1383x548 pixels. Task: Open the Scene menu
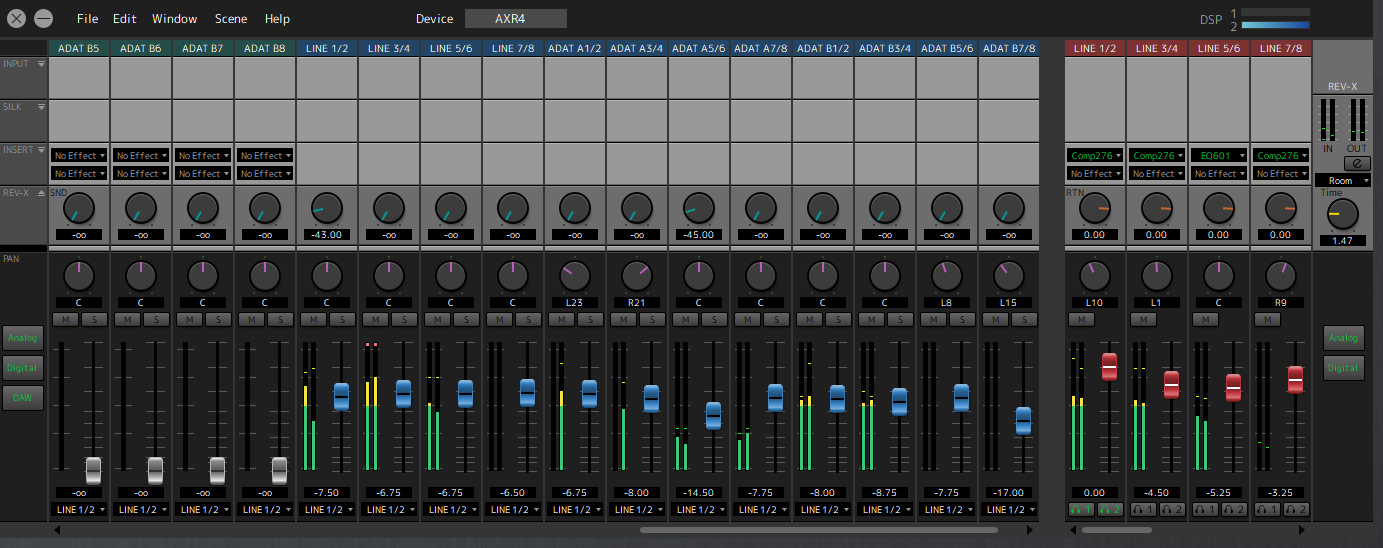[x=231, y=19]
